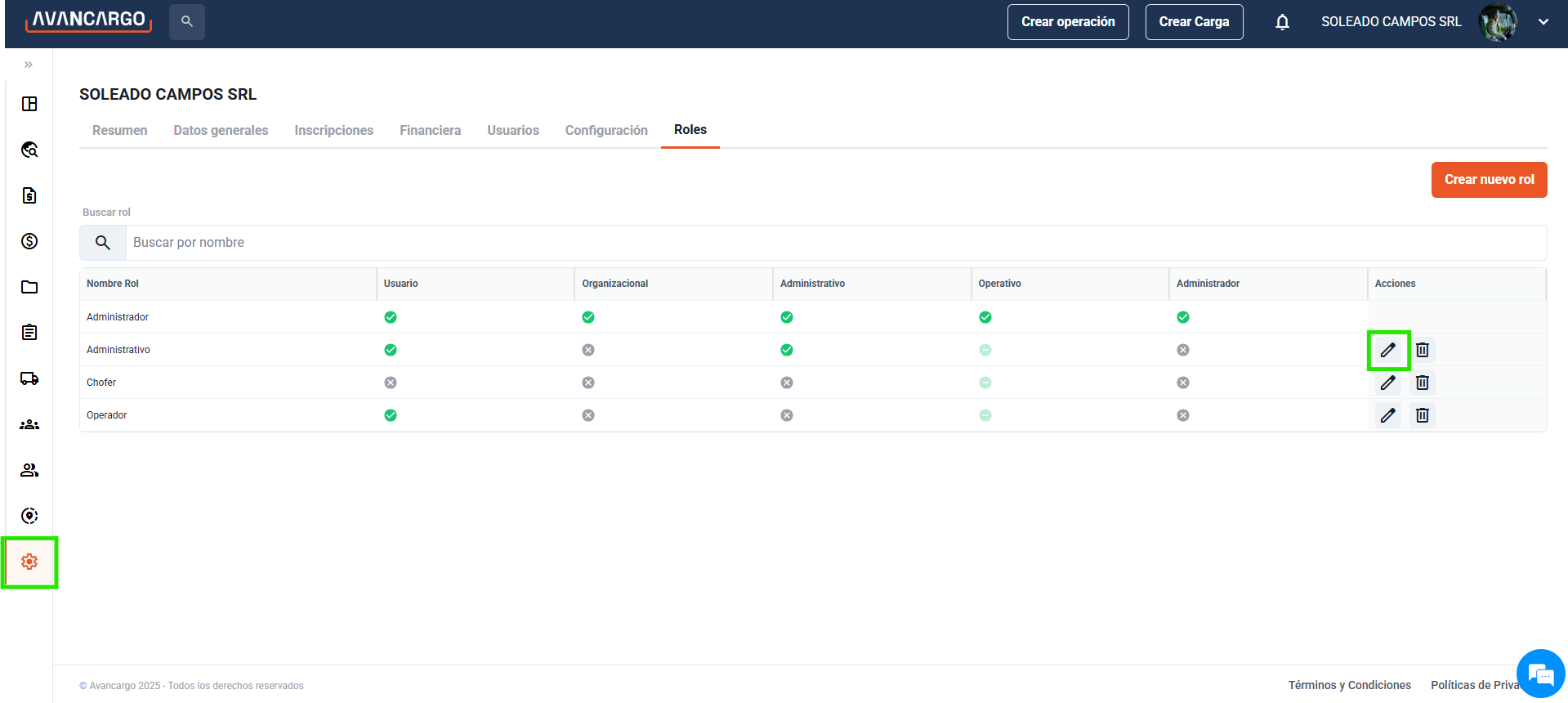
Task: Click the search icon in top bar
Action: click(x=187, y=22)
